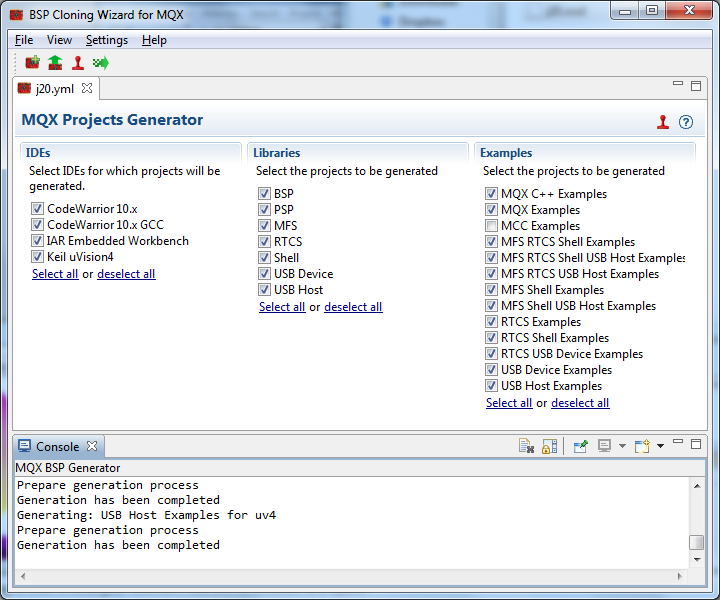Toggle the USB Device library checkbox
This screenshot has height=600, width=720.
point(264,274)
